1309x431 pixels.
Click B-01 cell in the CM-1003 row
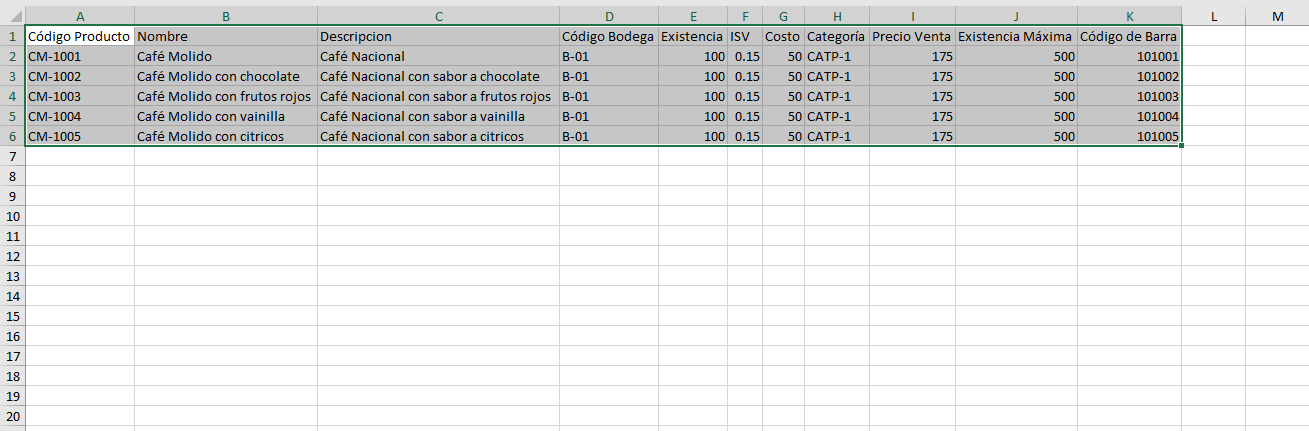pos(609,96)
